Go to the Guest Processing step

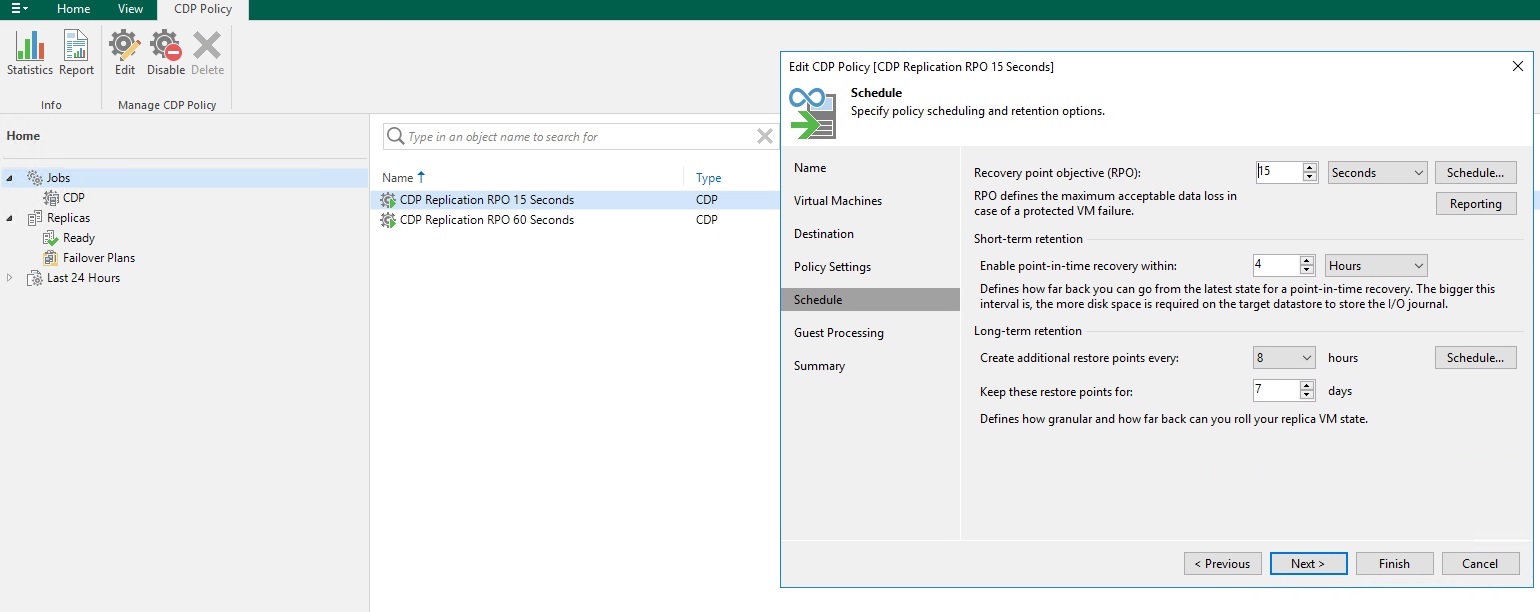(838, 333)
